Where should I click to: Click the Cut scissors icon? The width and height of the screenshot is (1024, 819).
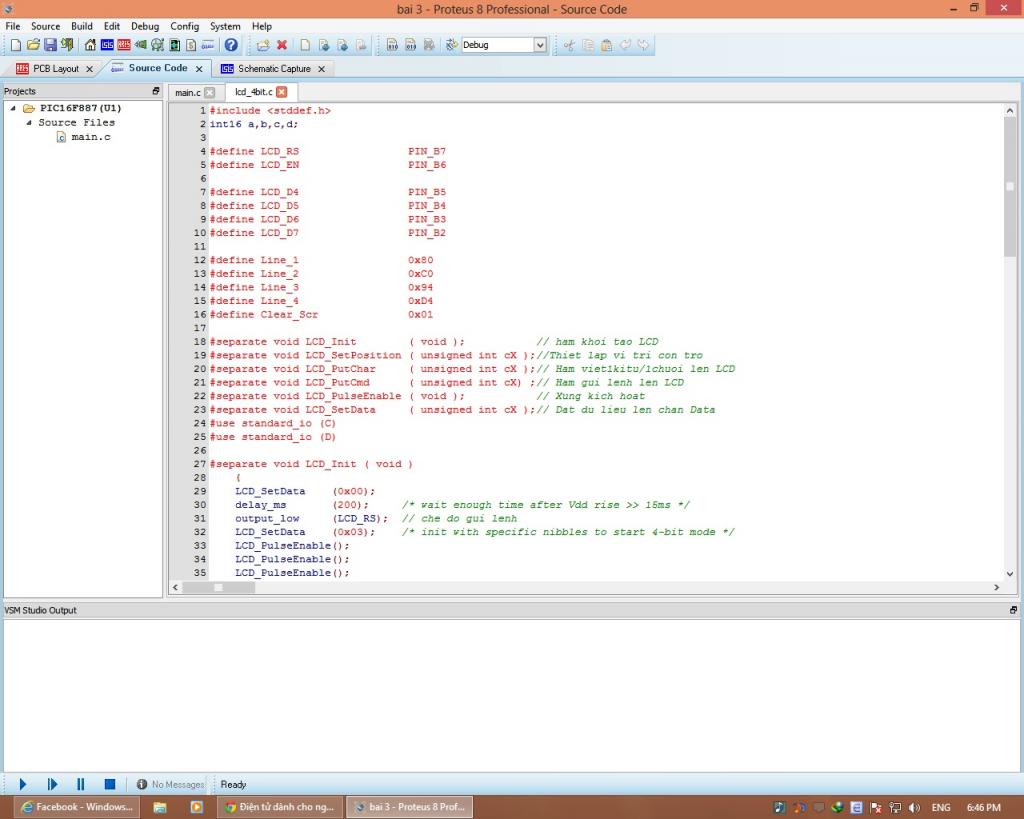[569, 45]
